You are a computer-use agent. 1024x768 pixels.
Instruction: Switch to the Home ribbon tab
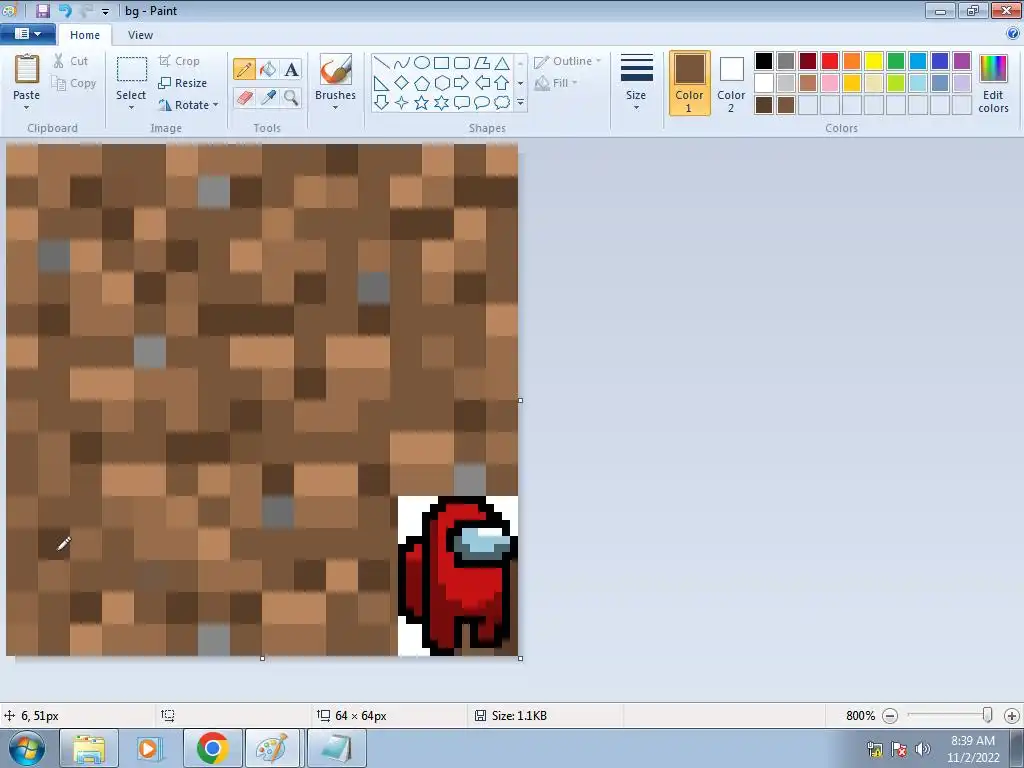pos(85,35)
